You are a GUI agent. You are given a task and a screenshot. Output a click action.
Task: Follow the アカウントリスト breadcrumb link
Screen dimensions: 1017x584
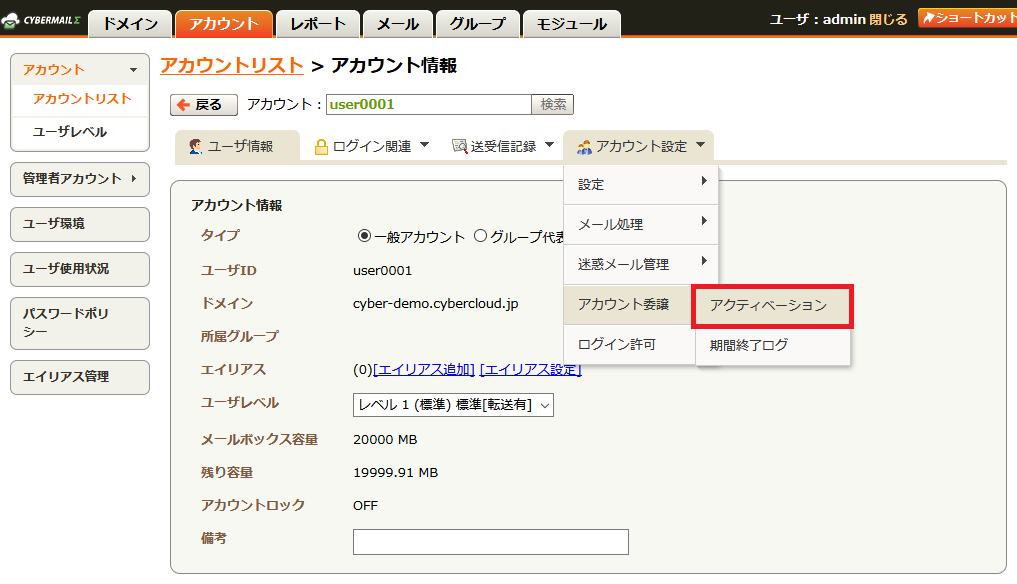click(x=232, y=66)
